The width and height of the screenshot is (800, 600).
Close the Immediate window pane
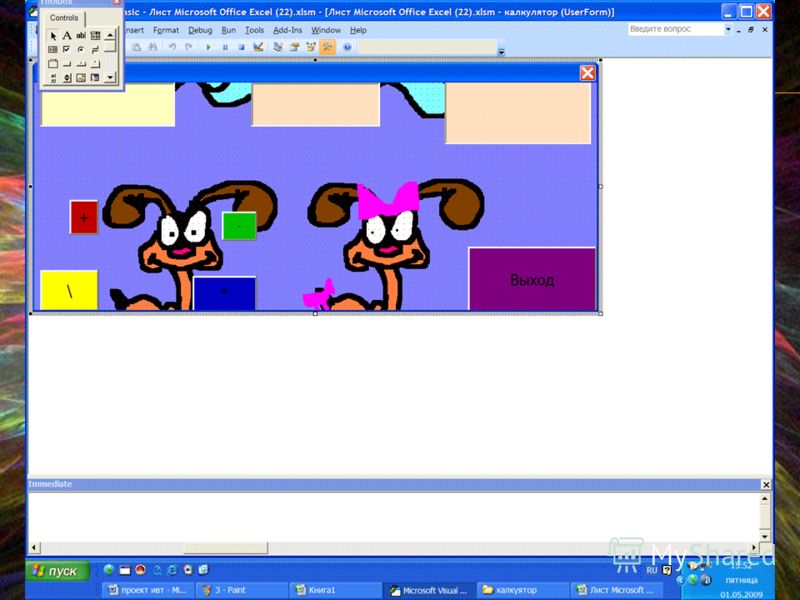click(766, 484)
